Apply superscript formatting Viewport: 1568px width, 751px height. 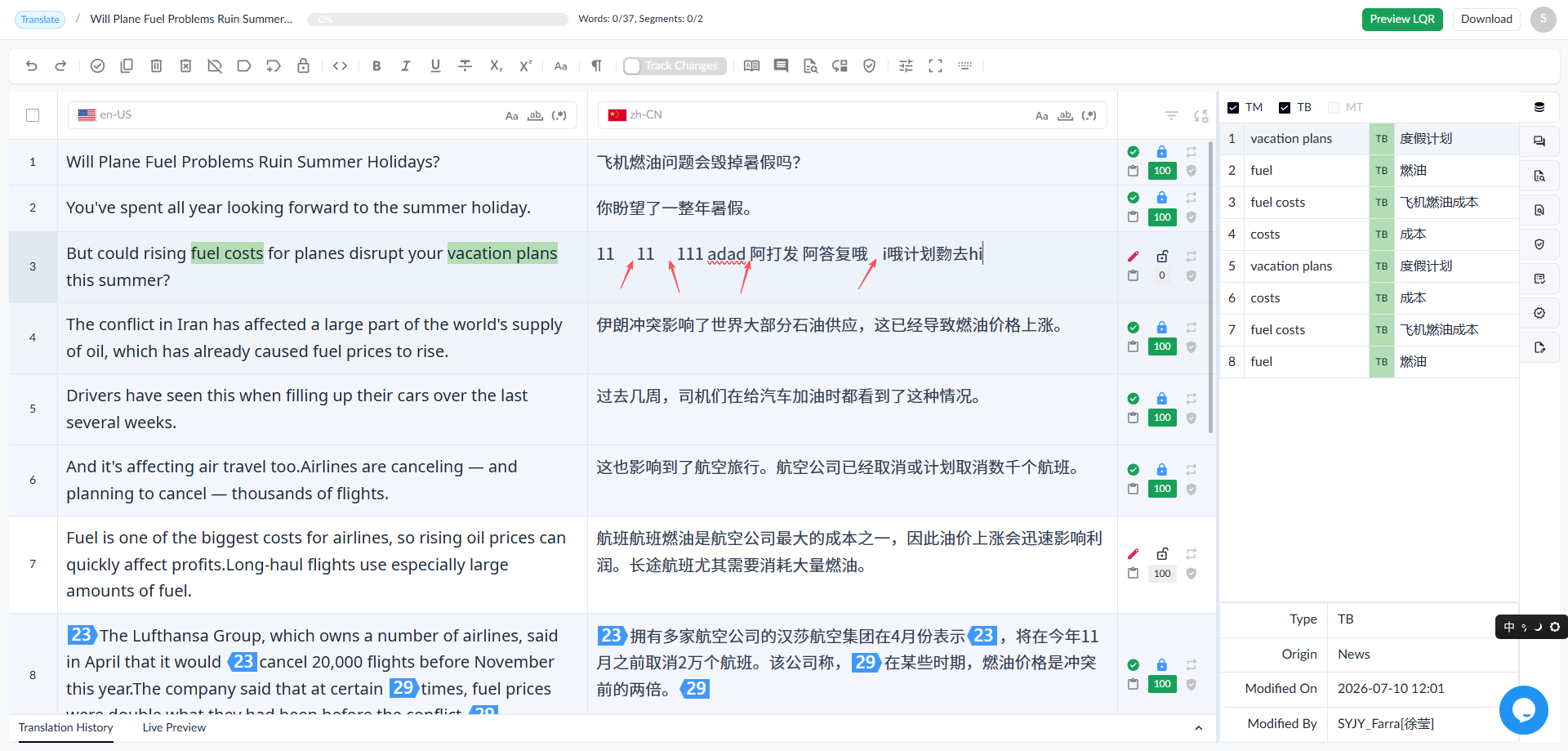click(x=525, y=66)
